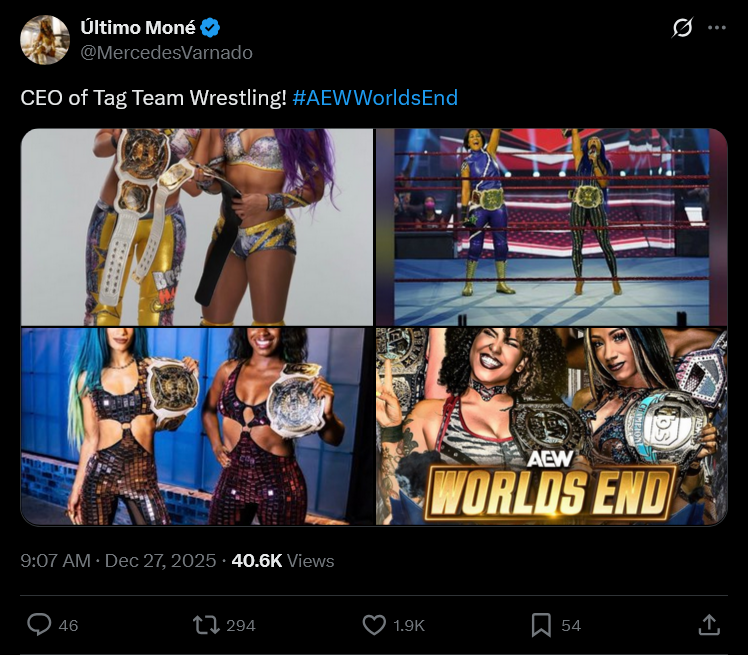
Task: Open top-right wrestling ring image
Action: coord(551,227)
